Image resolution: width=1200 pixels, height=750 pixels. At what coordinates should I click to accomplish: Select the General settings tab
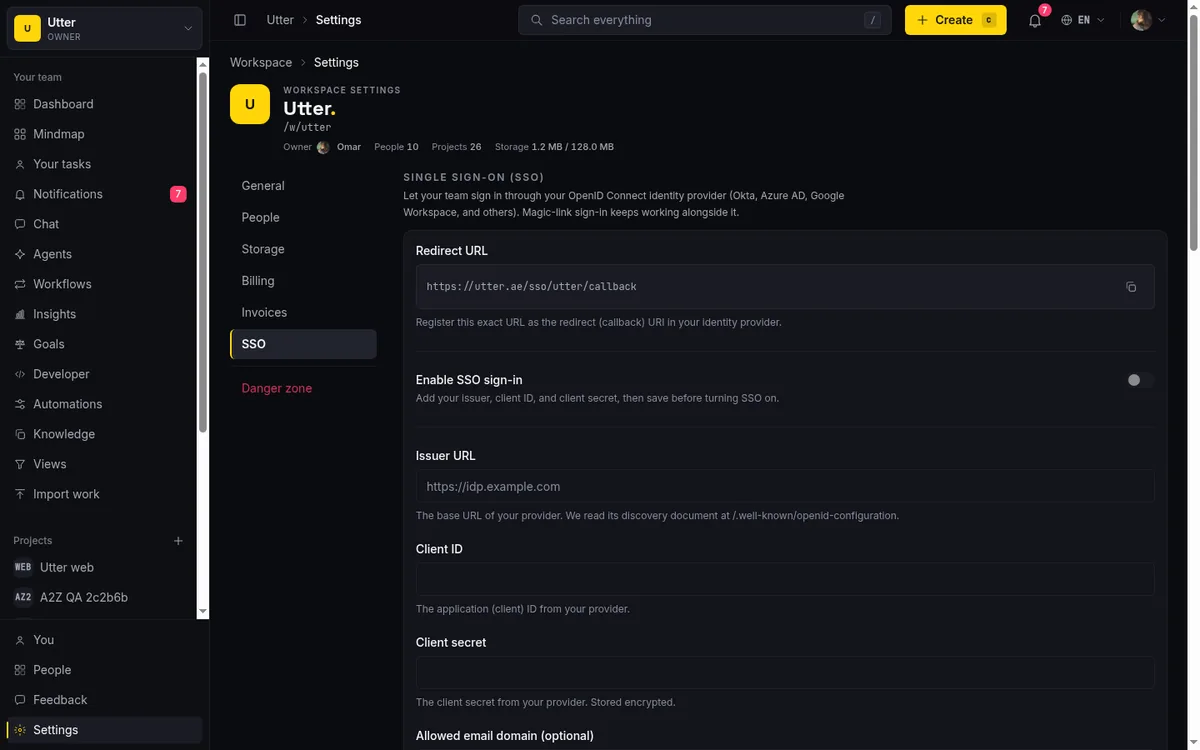pyautogui.click(x=303, y=186)
